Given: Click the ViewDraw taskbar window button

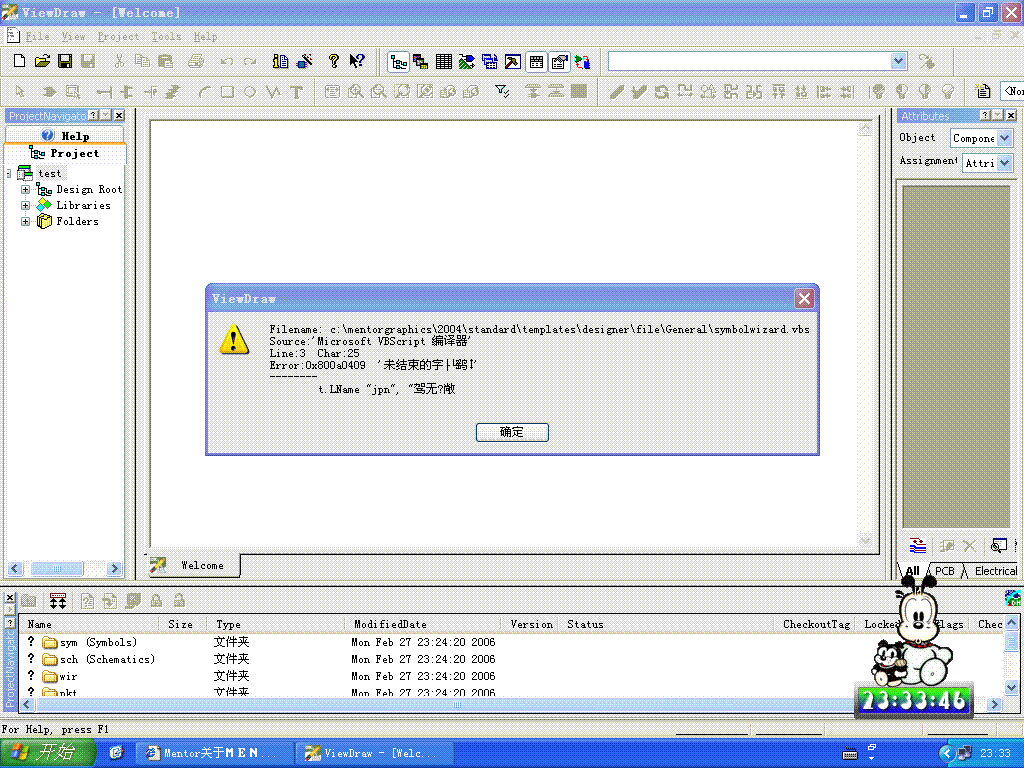Looking at the screenshot, I should click(372, 753).
